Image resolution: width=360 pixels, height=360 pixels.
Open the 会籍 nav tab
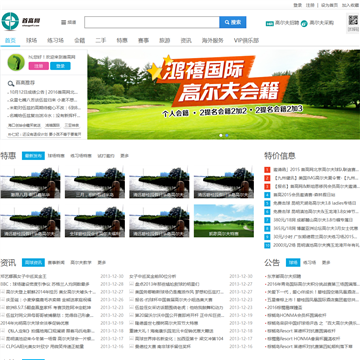[x=79, y=41]
